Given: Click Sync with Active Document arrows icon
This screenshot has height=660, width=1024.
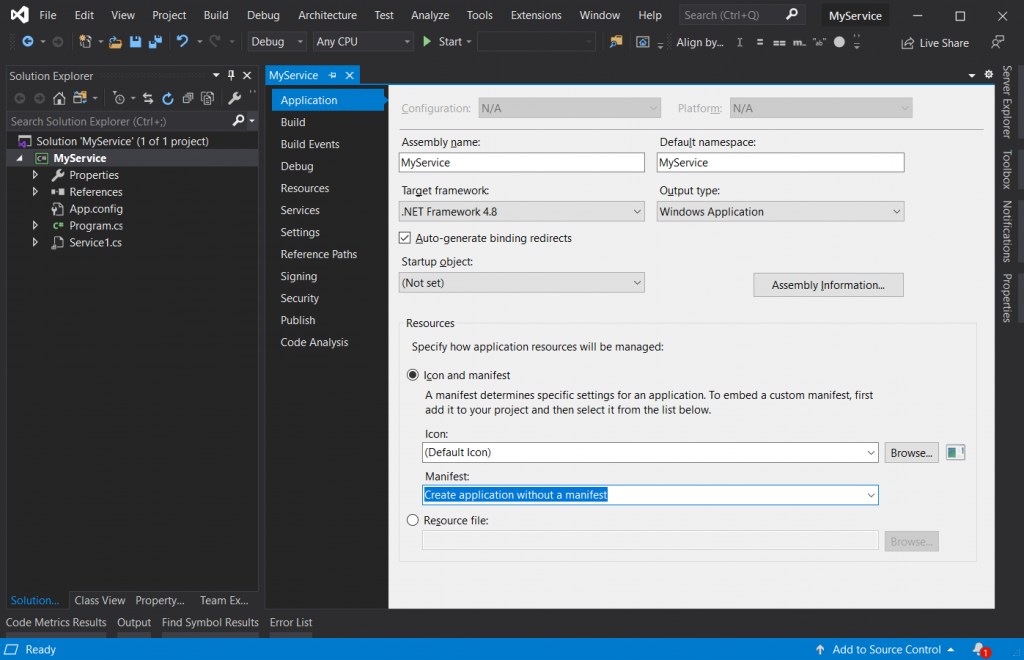Looking at the screenshot, I should [148, 99].
